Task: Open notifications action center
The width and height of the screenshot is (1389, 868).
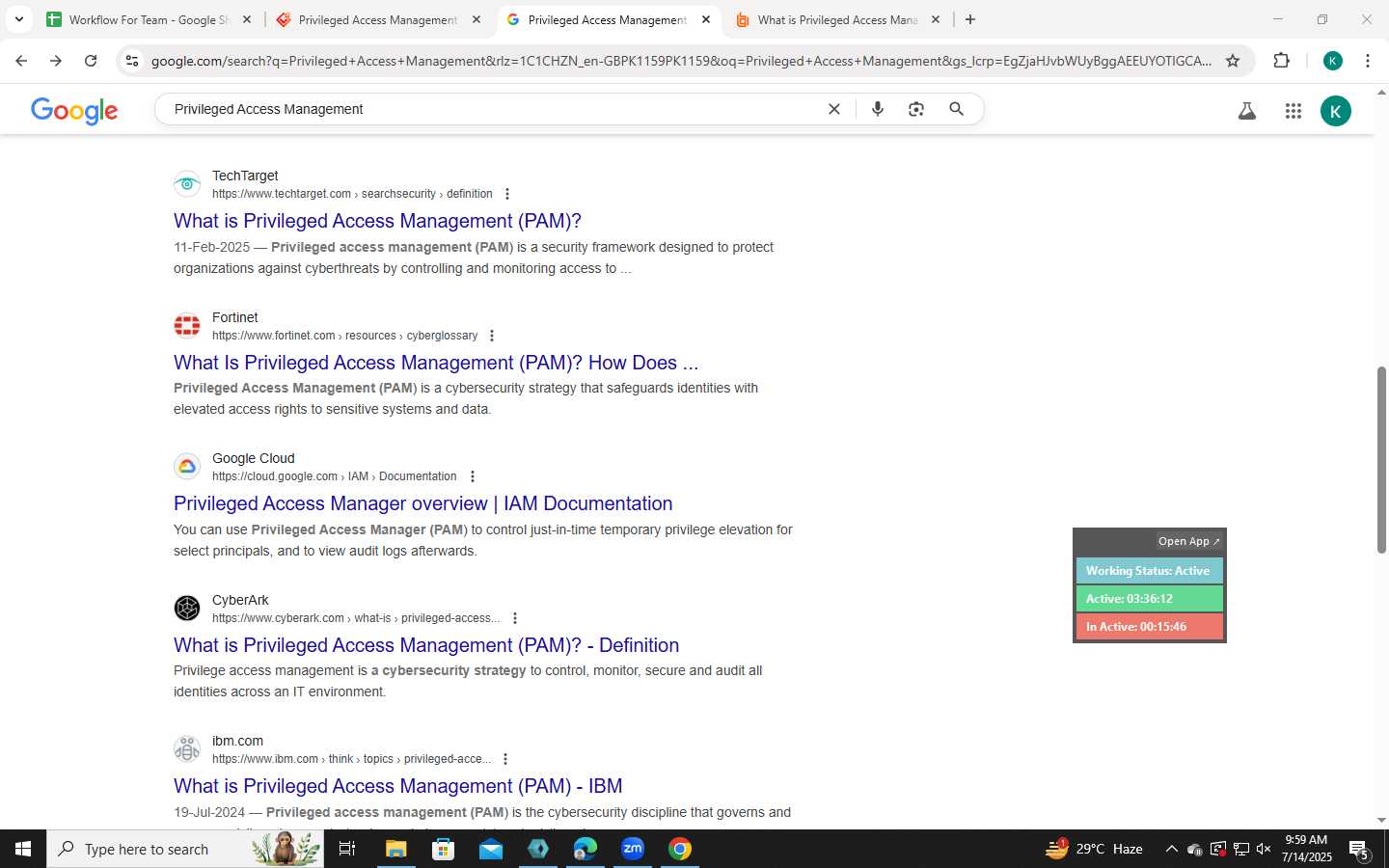Action: (x=1359, y=850)
